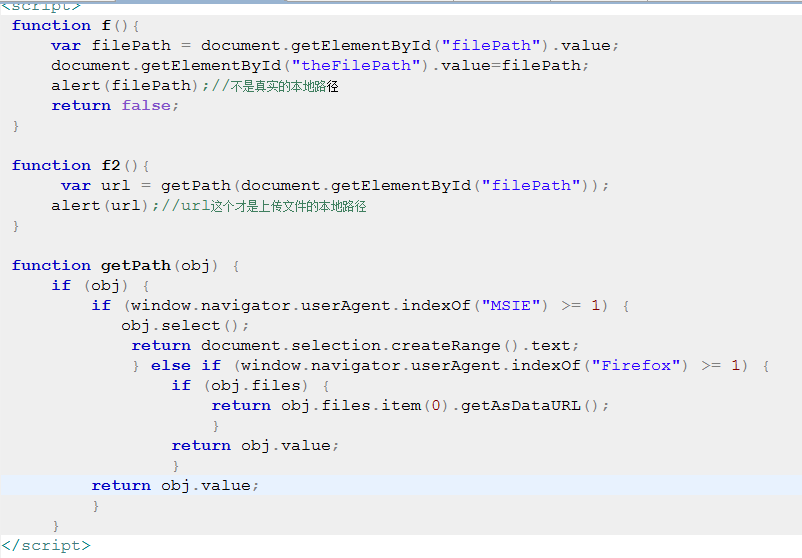The height and width of the screenshot is (558, 802).
Task: Click Chinese comment after alert(filePath)
Action: pos(275,86)
